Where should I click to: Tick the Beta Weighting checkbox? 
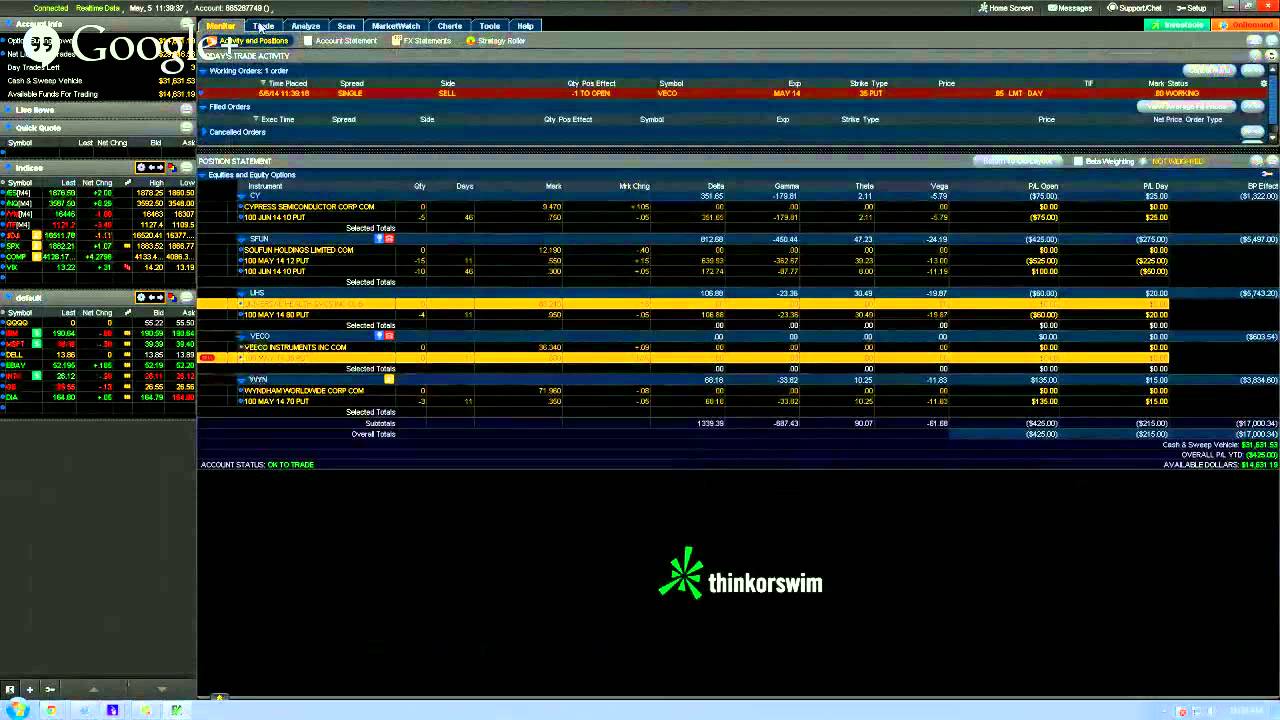point(1078,161)
